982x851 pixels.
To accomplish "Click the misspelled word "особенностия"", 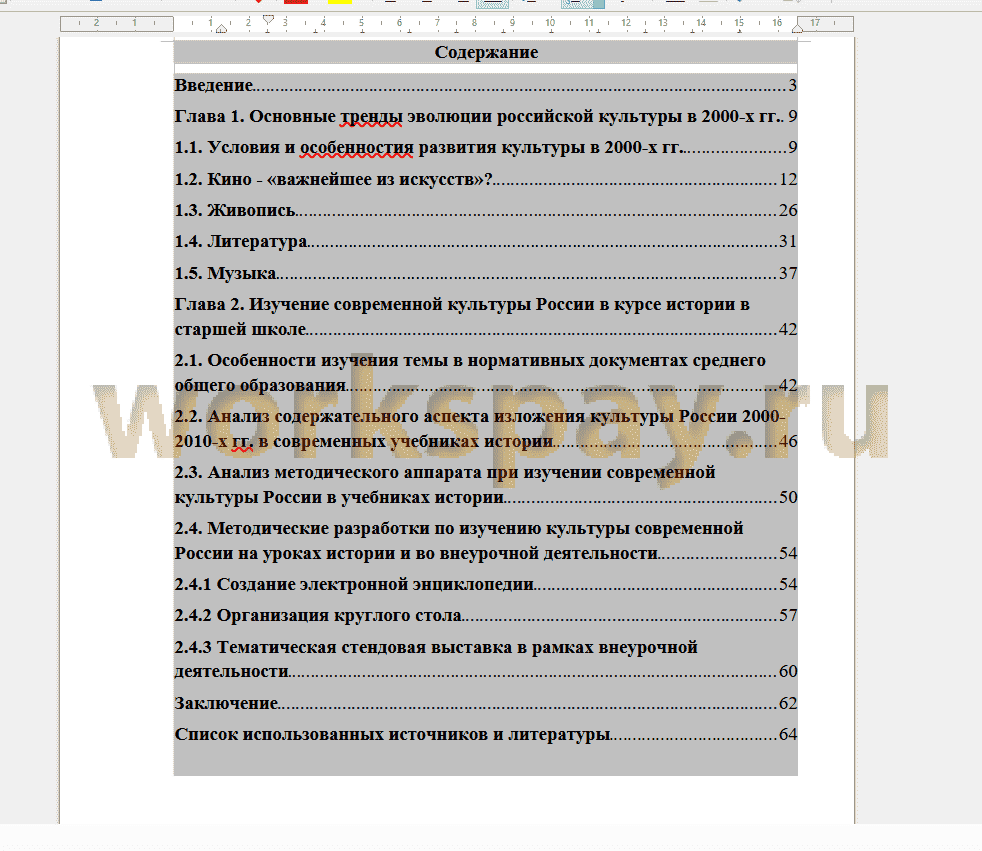I will tap(356, 148).
